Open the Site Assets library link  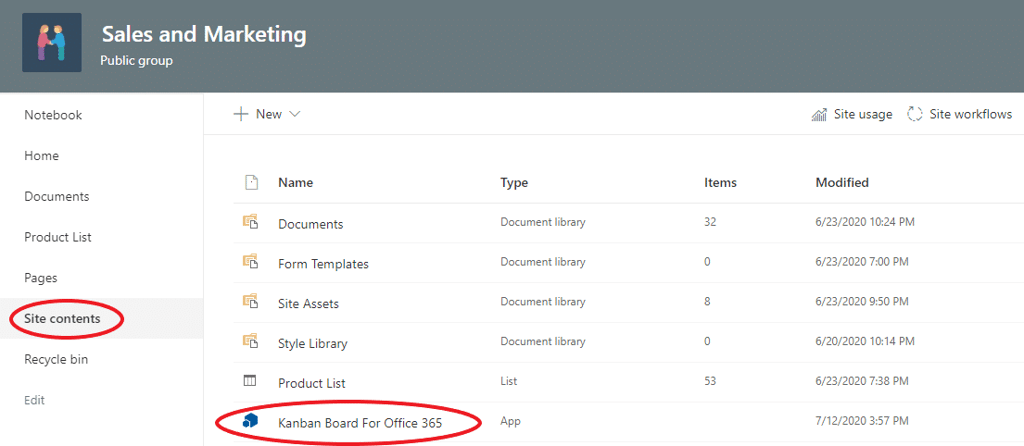point(308,304)
